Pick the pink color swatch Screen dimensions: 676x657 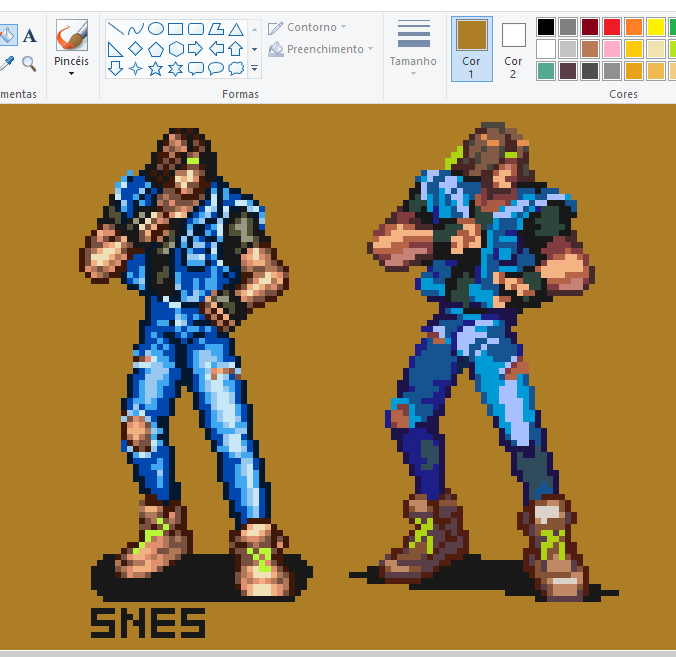pos(612,49)
